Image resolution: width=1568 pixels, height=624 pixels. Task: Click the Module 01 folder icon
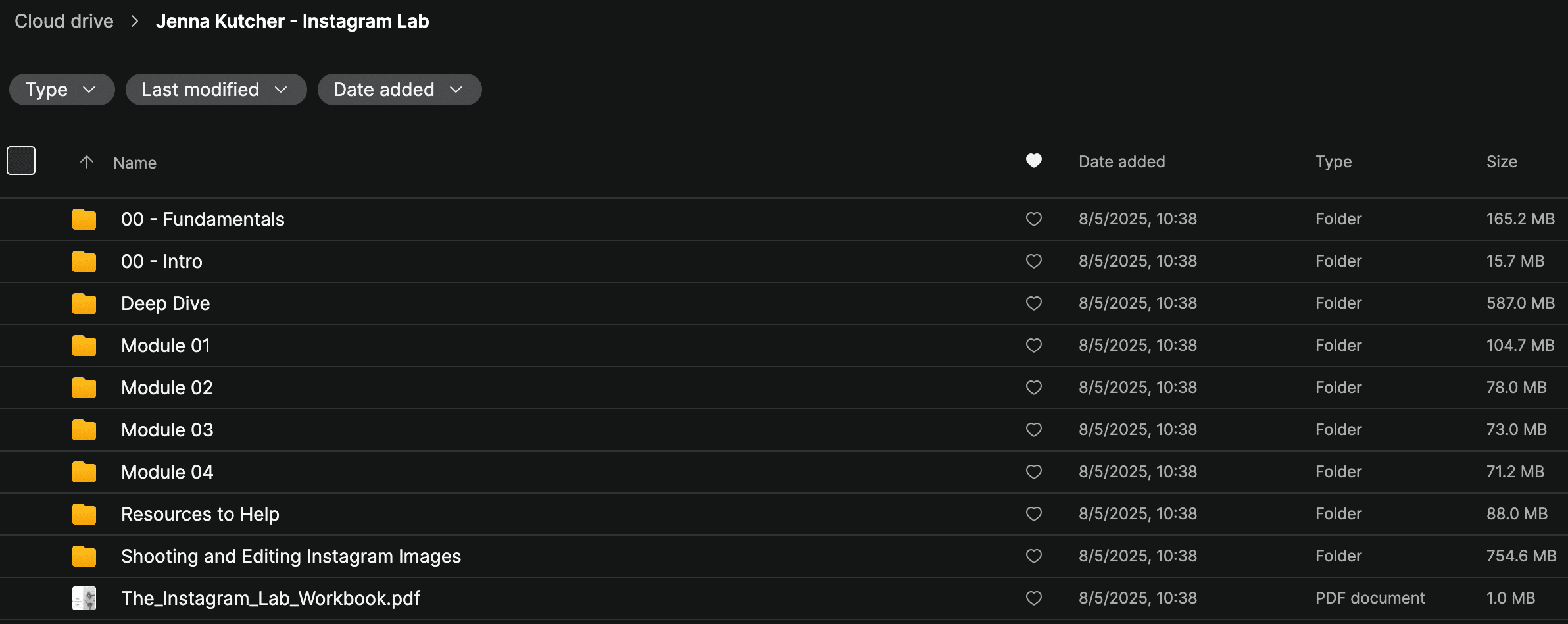[x=84, y=346]
